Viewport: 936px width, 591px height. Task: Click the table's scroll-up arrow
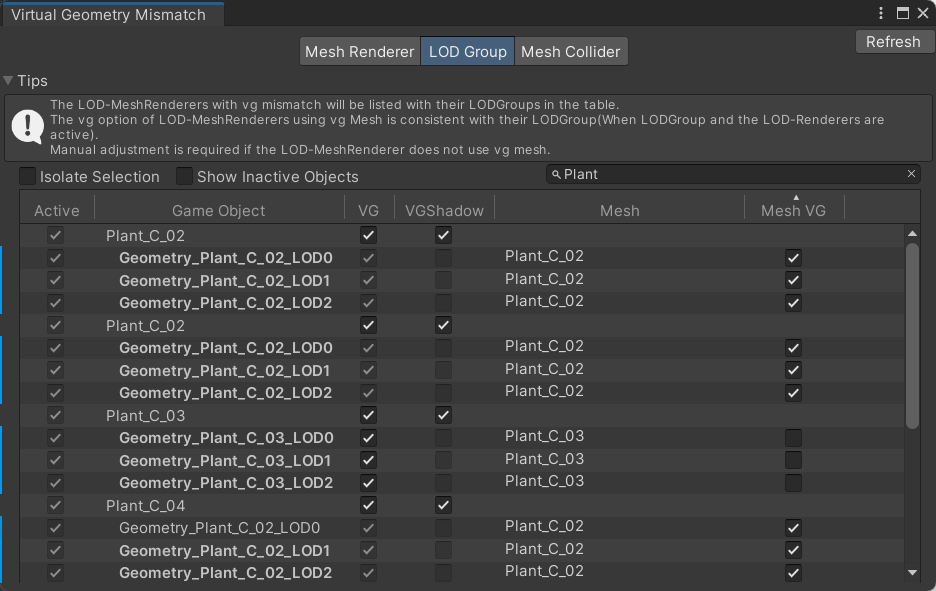(x=911, y=234)
